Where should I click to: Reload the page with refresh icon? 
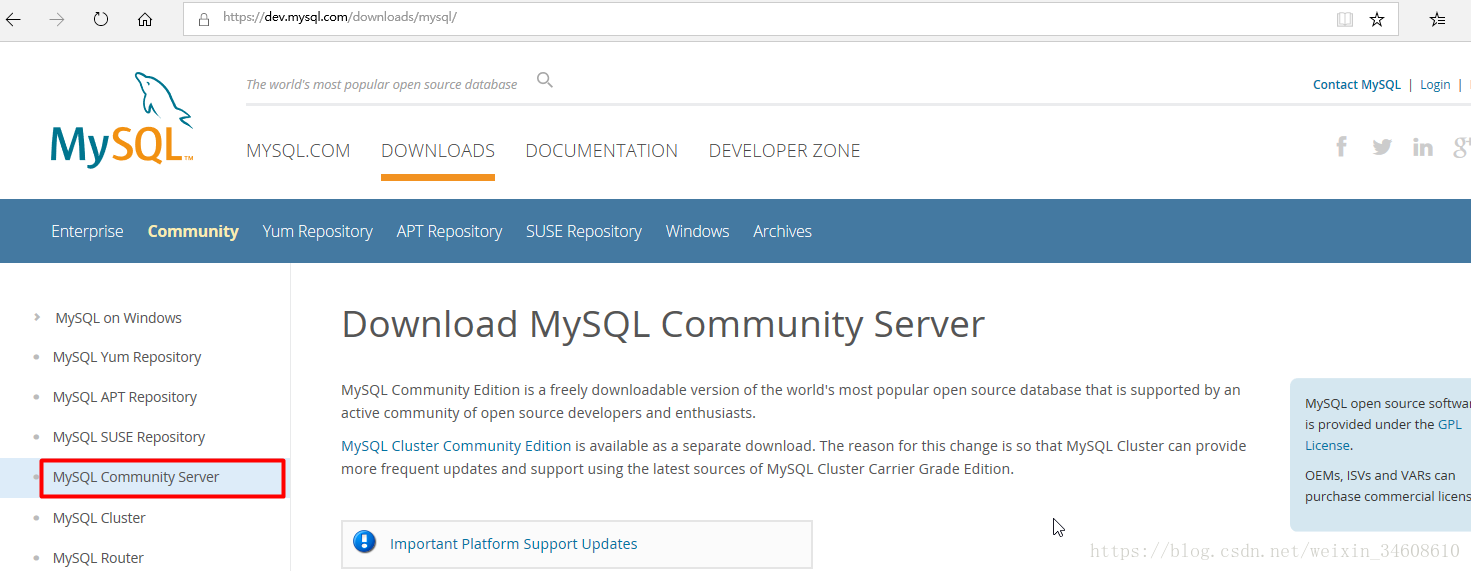[x=101, y=19]
